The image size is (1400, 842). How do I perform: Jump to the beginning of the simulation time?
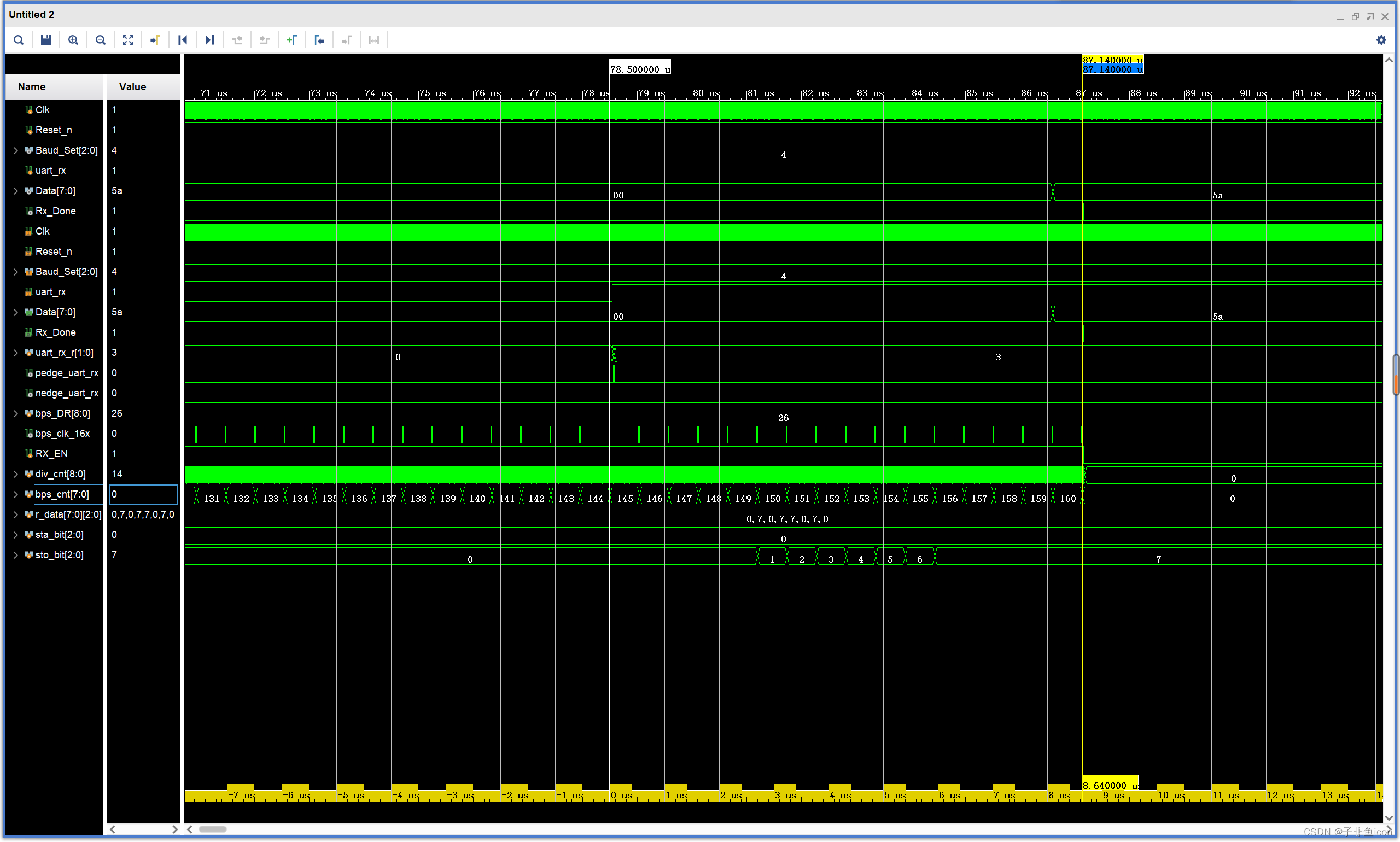click(x=182, y=40)
